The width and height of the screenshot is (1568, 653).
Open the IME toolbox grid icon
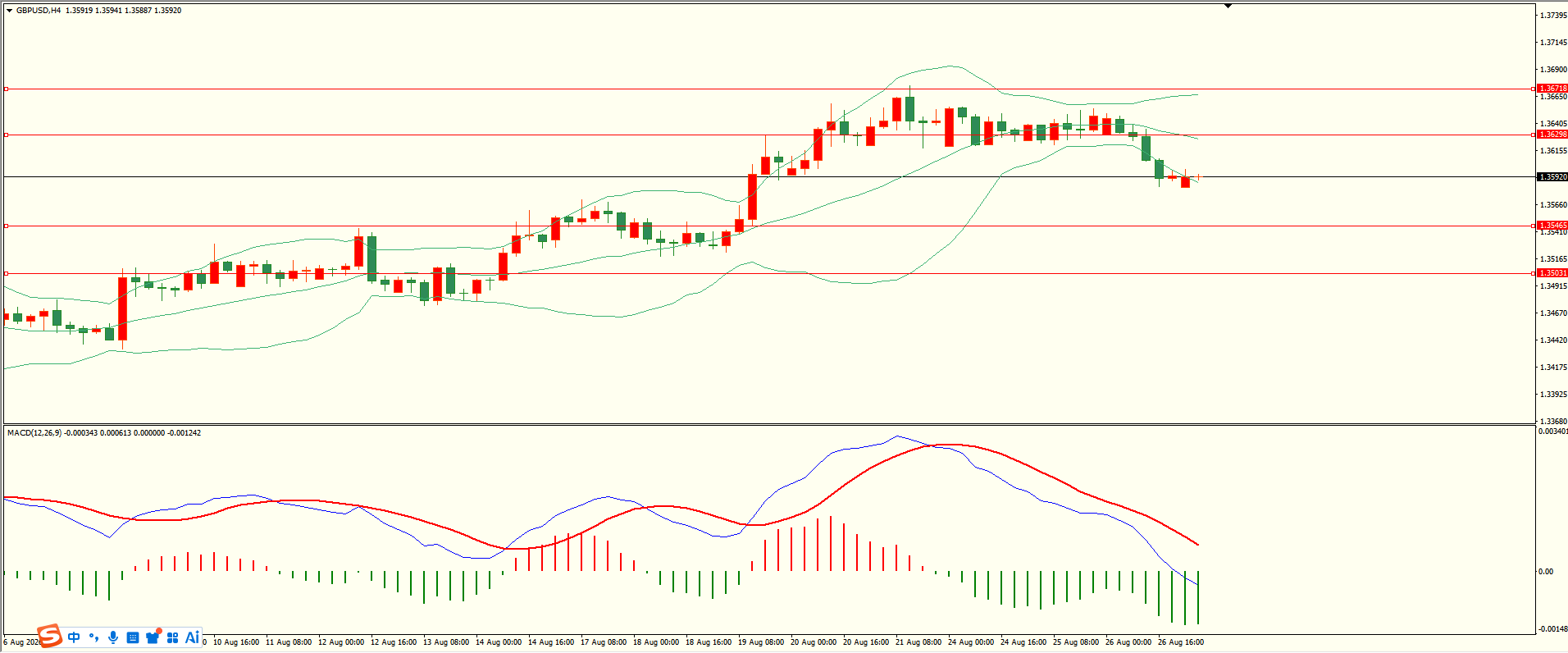172,637
